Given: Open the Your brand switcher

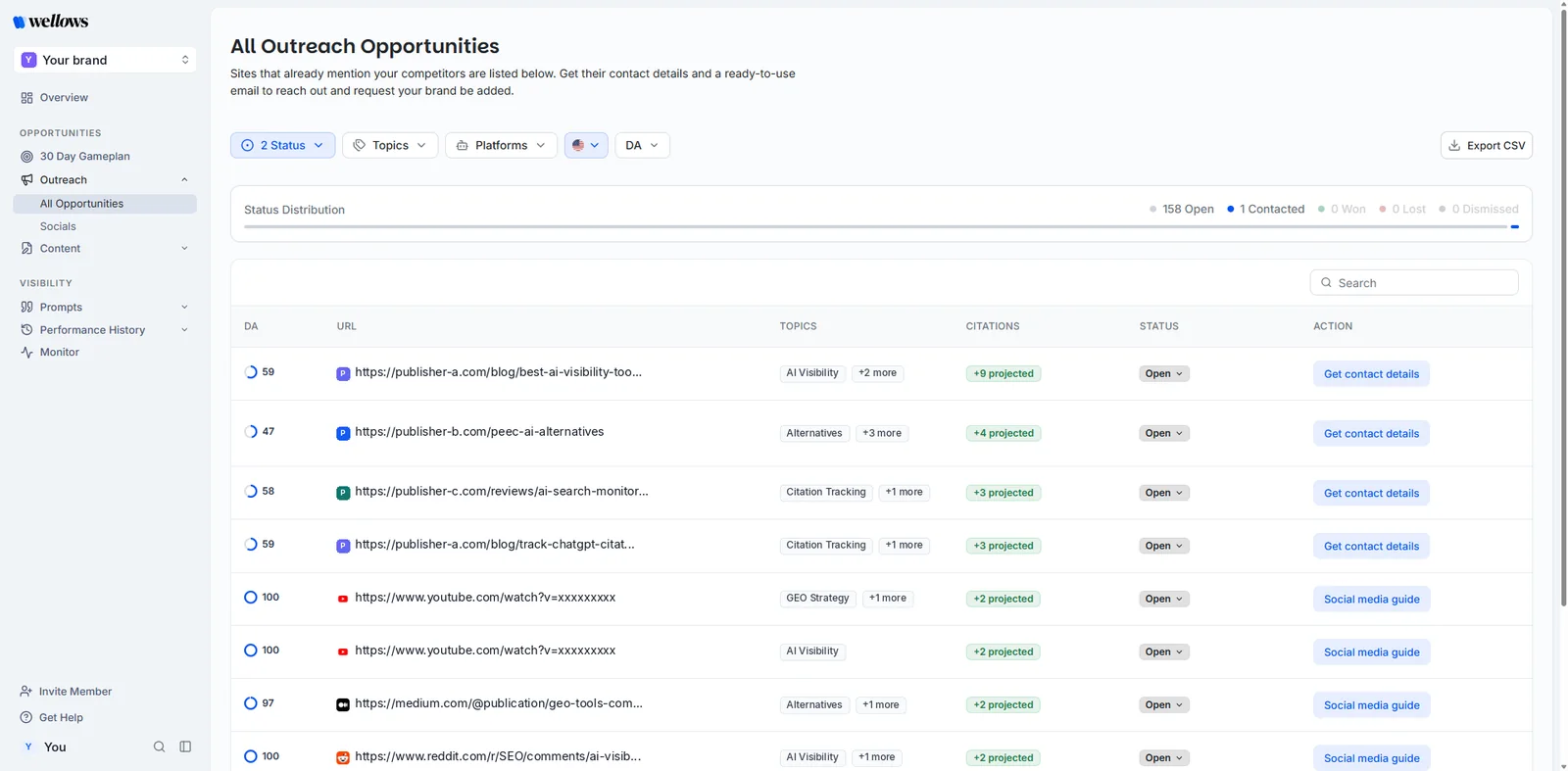Looking at the screenshot, I should 105,60.
